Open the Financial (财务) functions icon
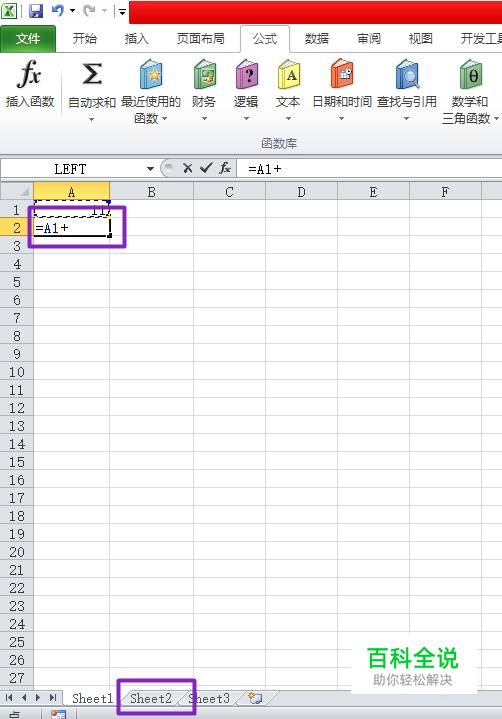This screenshot has height=719, width=502. click(x=204, y=74)
